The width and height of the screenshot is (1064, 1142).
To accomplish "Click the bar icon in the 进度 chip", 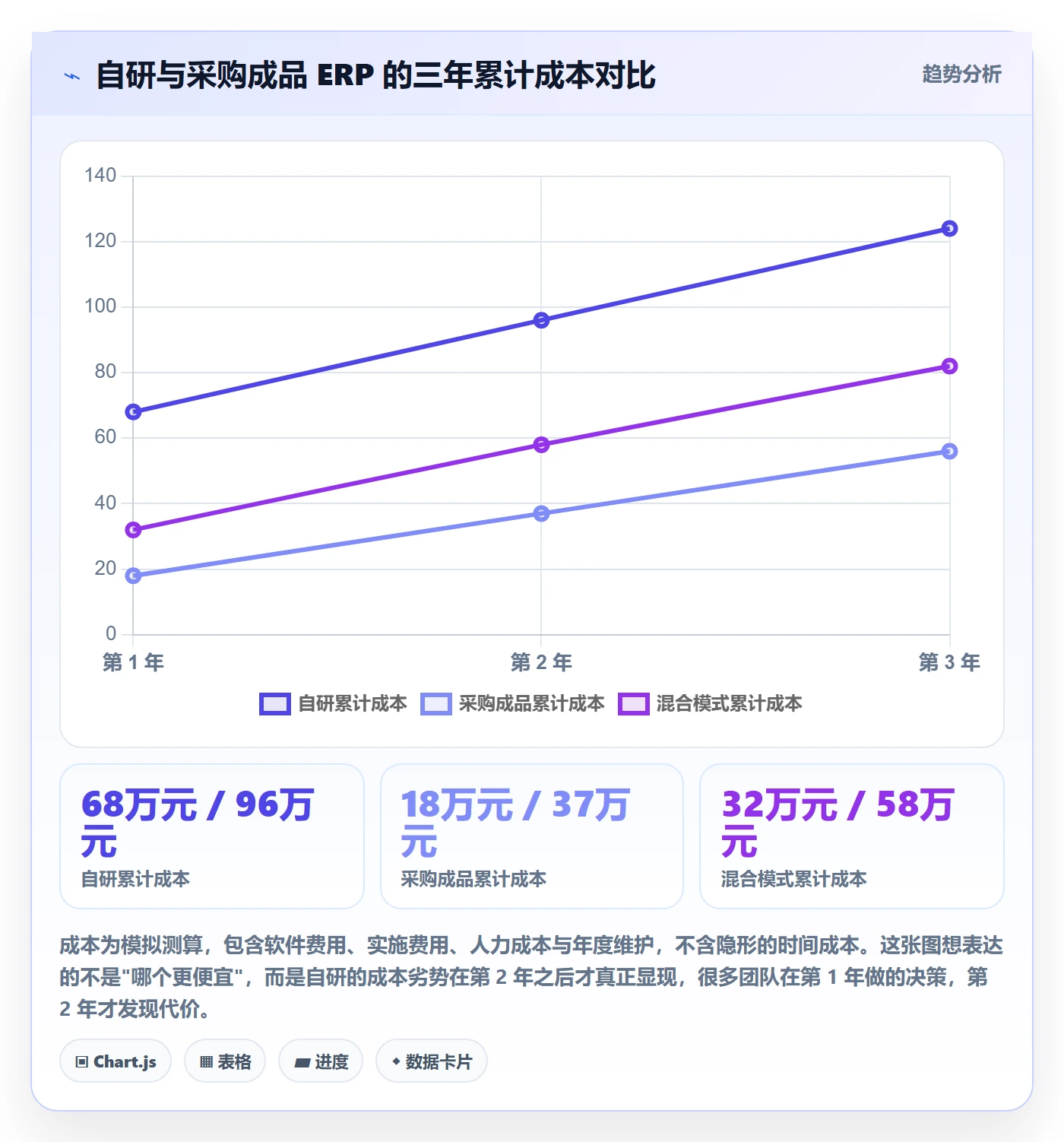I will point(302,1063).
